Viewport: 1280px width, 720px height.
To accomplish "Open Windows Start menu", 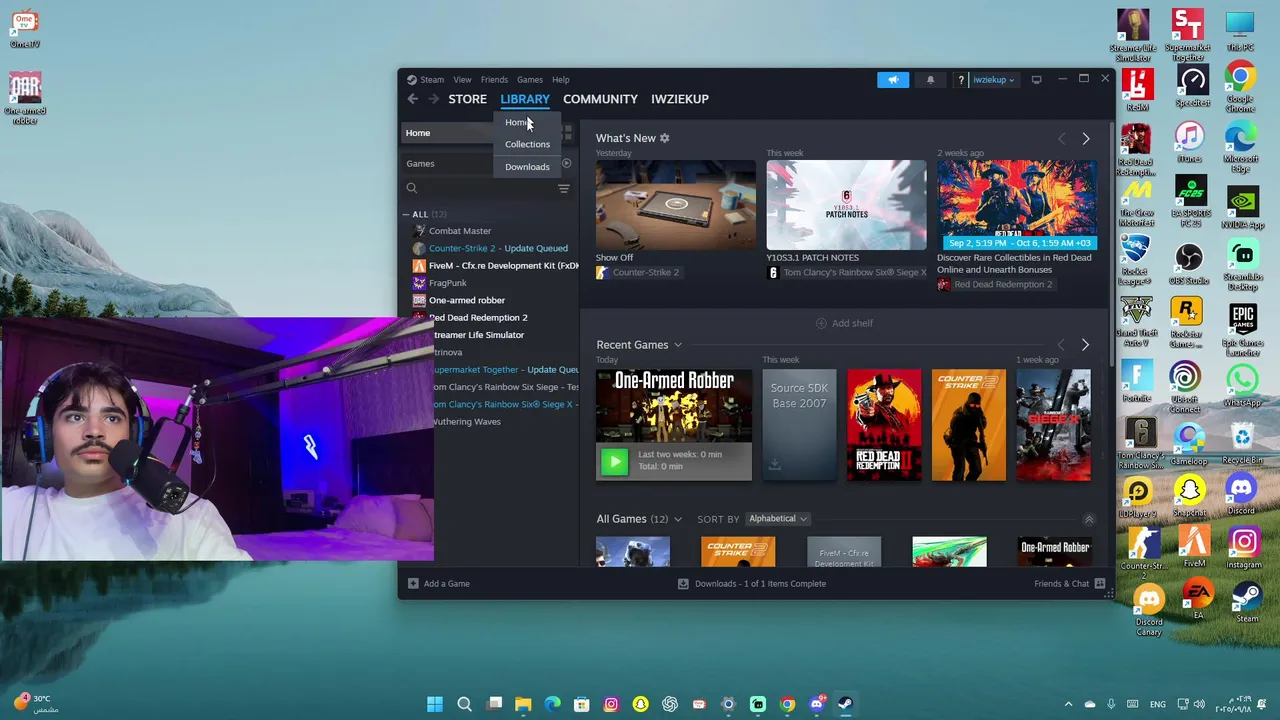I will coord(435,704).
